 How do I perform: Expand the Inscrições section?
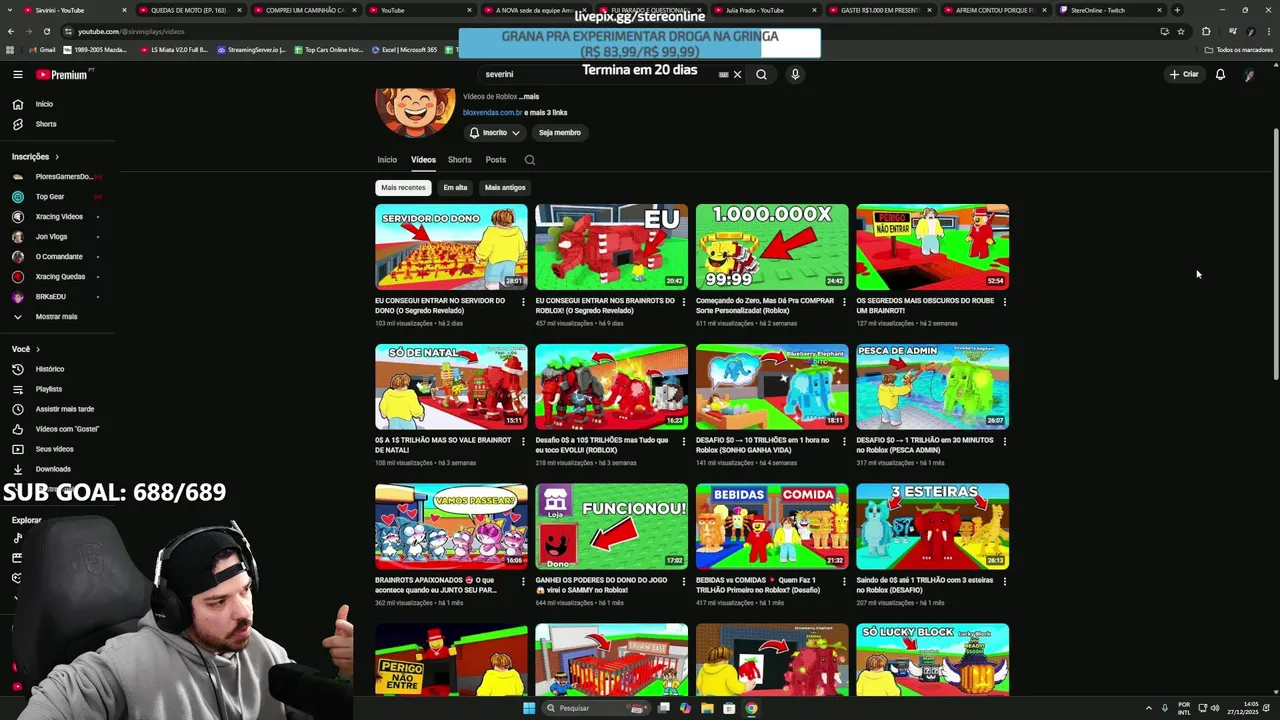point(35,157)
